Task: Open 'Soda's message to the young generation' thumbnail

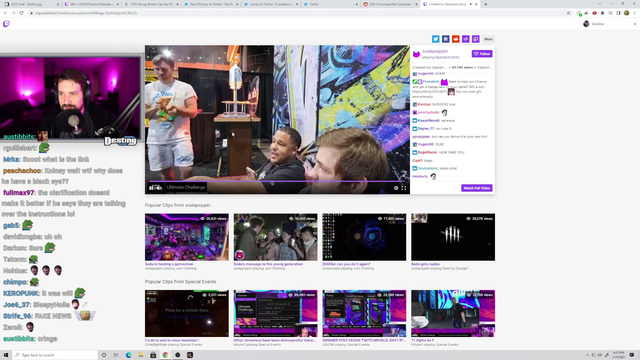Action: click(275, 237)
